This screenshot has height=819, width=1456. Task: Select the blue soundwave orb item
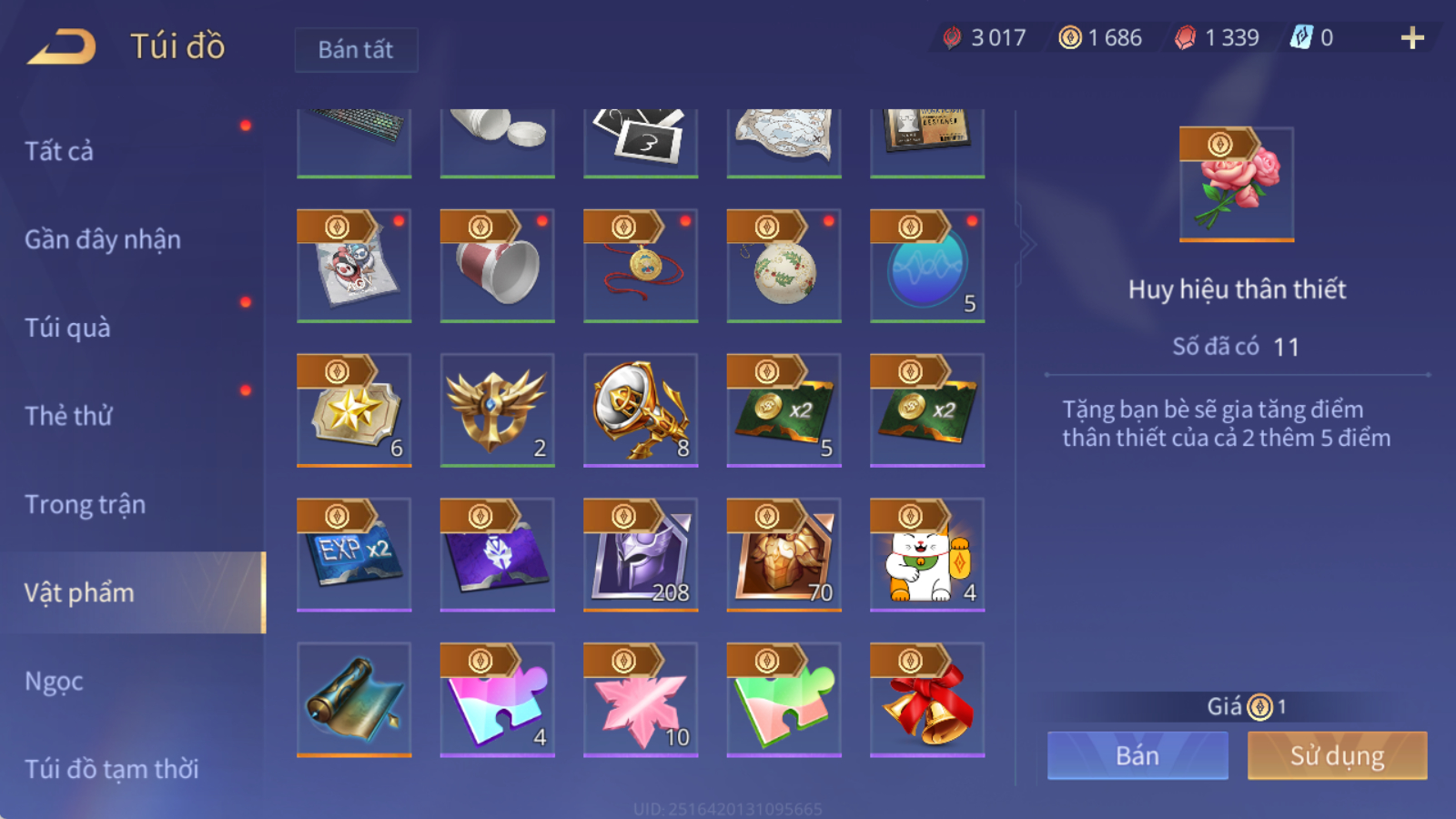click(927, 266)
